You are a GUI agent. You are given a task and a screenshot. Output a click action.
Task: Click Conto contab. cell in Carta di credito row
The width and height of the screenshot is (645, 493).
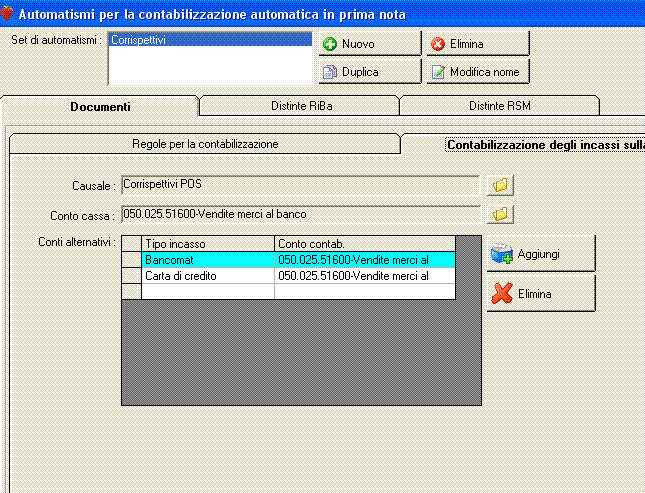pos(365,276)
